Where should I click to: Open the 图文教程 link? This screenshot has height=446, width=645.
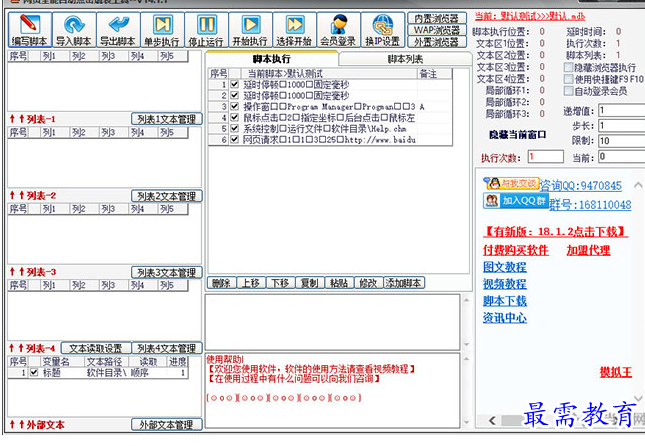[x=505, y=267]
